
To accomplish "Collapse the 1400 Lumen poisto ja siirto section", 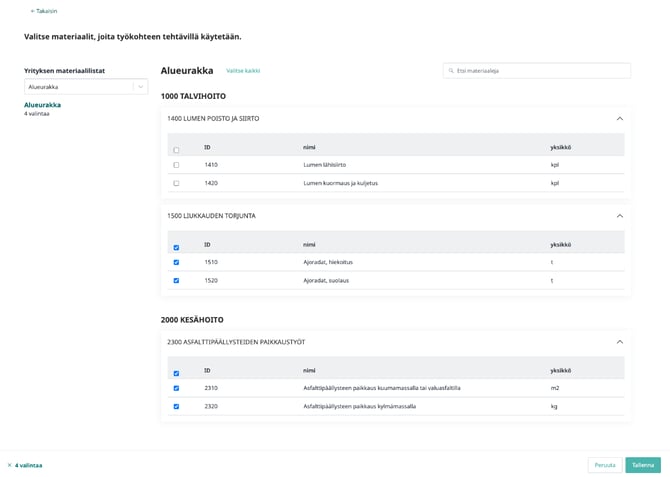I will coord(619,118).
